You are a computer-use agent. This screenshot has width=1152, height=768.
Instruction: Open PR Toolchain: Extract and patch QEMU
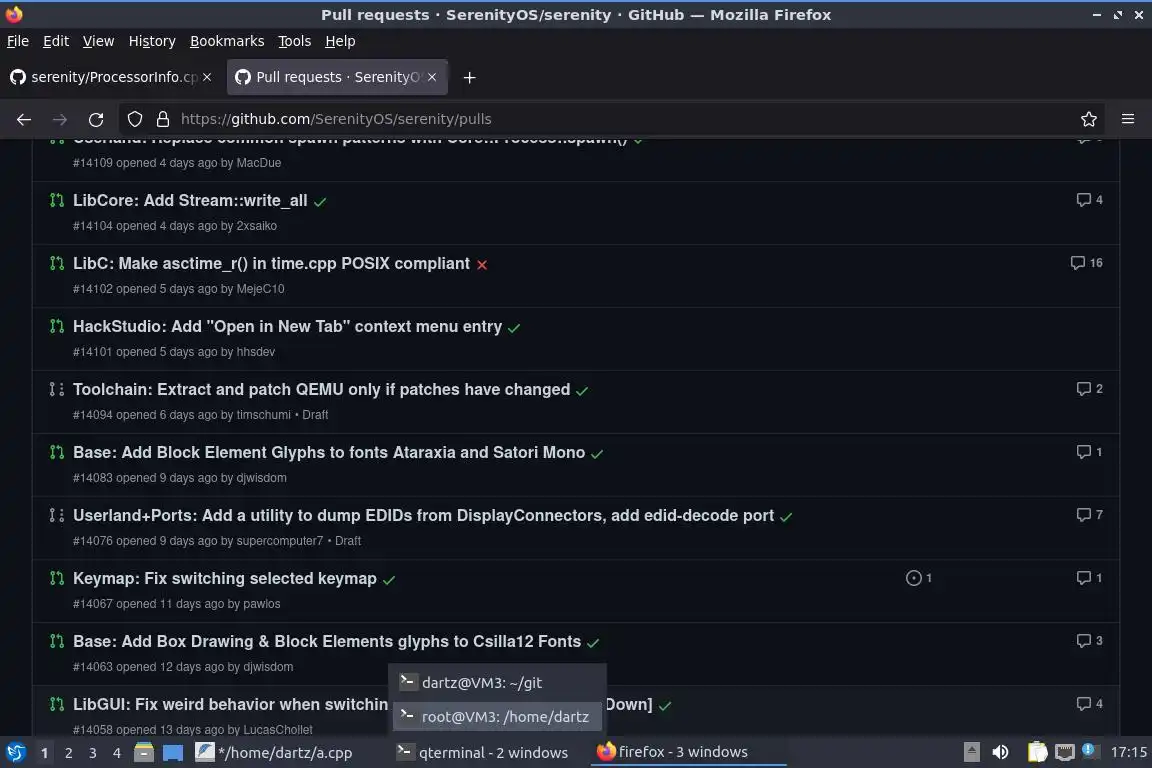[321, 390]
